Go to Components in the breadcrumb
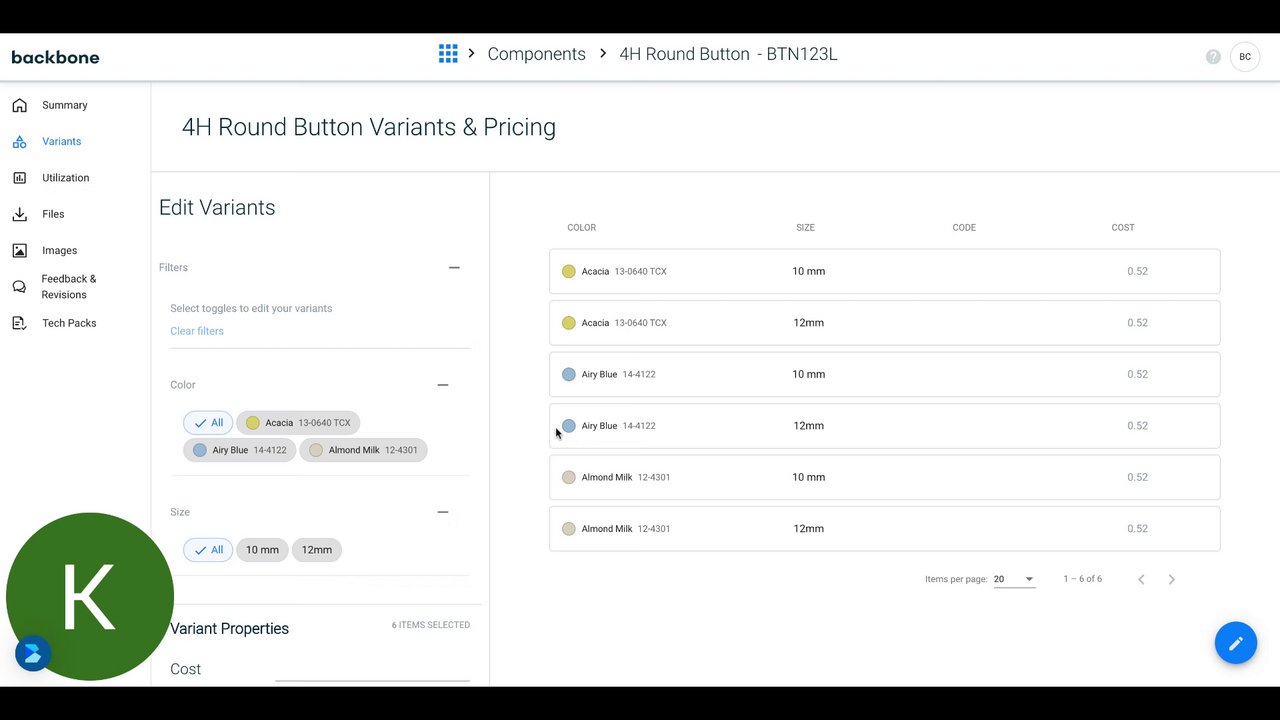 click(x=536, y=54)
